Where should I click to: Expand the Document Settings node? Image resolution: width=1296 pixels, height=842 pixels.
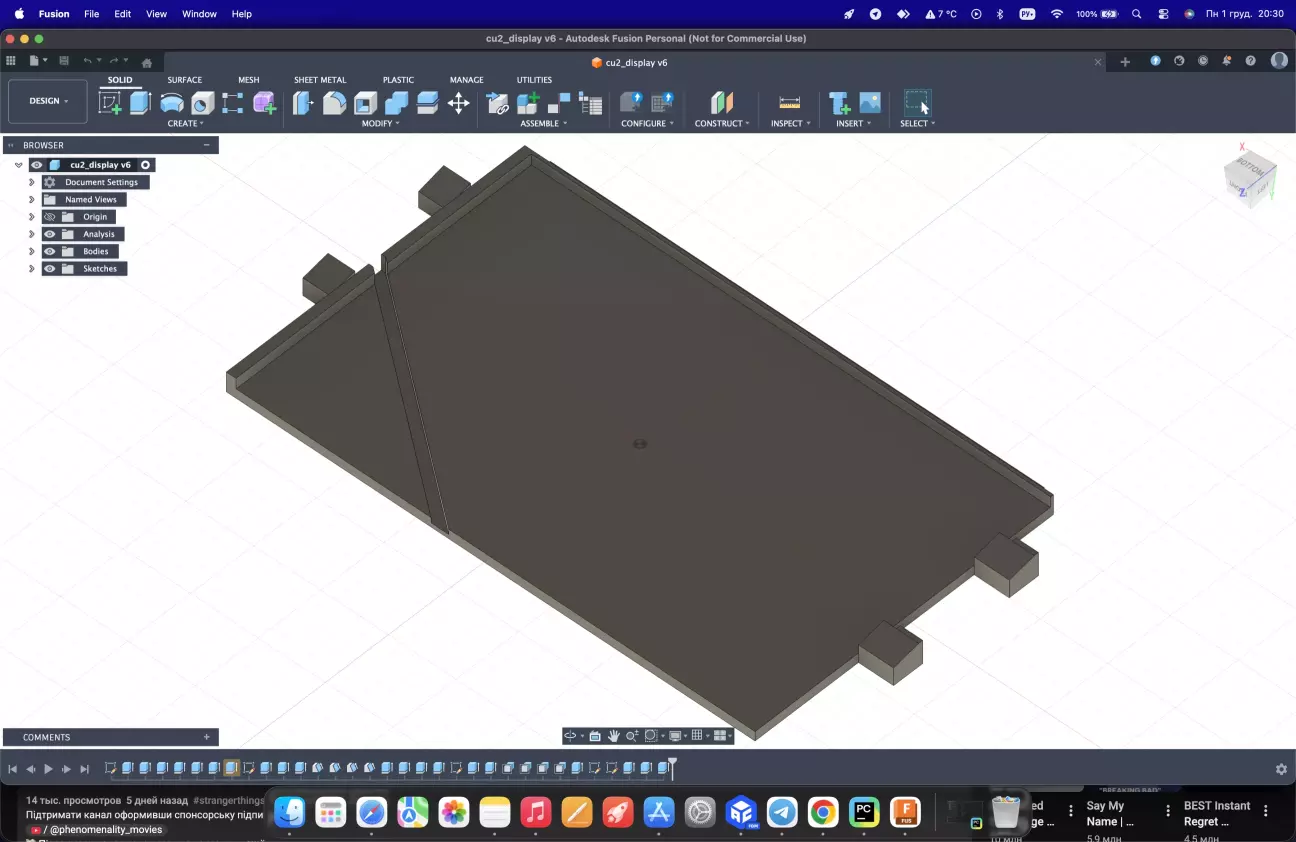(x=32, y=183)
